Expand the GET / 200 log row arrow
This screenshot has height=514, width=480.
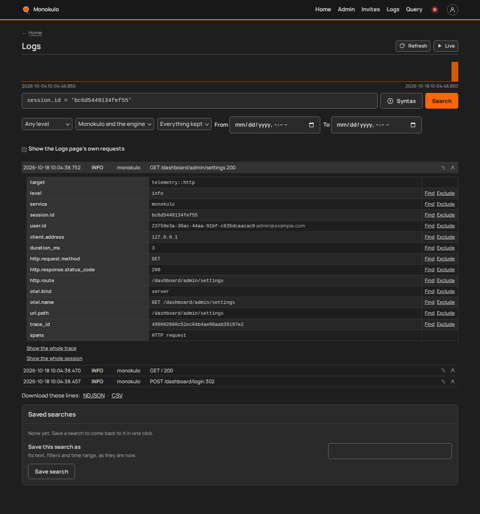click(x=453, y=371)
